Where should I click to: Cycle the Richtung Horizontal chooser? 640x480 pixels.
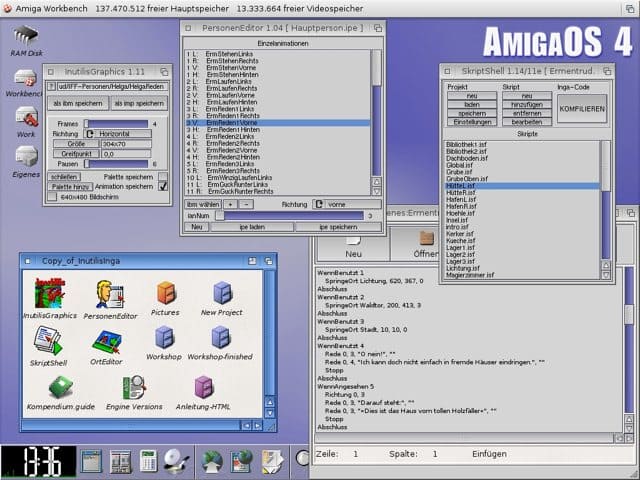point(119,133)
